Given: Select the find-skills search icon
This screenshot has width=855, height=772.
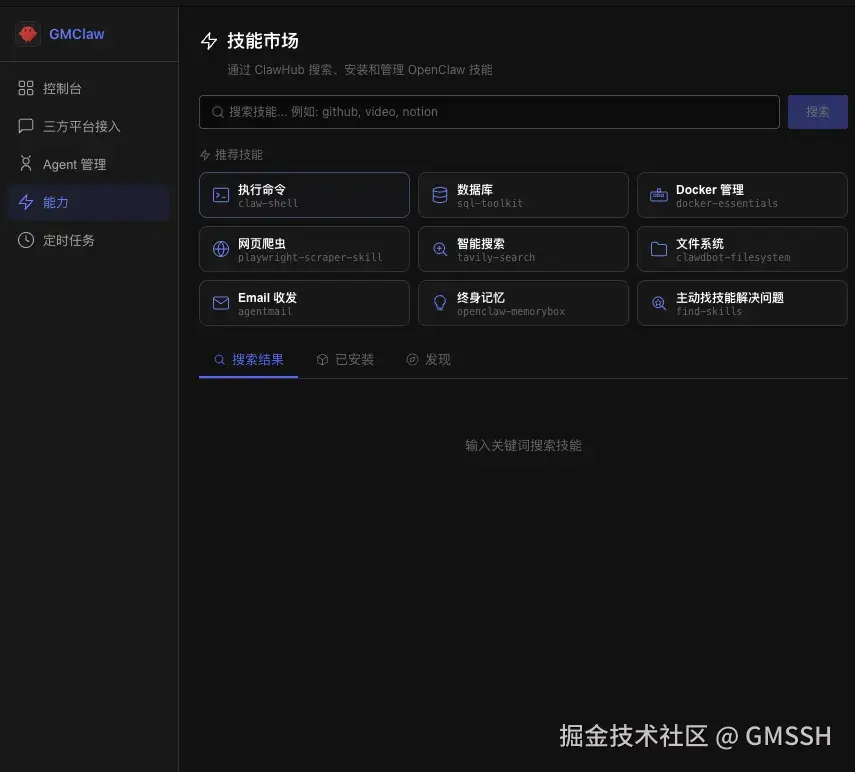Looking at the screenshot, I should click(659, 302).
